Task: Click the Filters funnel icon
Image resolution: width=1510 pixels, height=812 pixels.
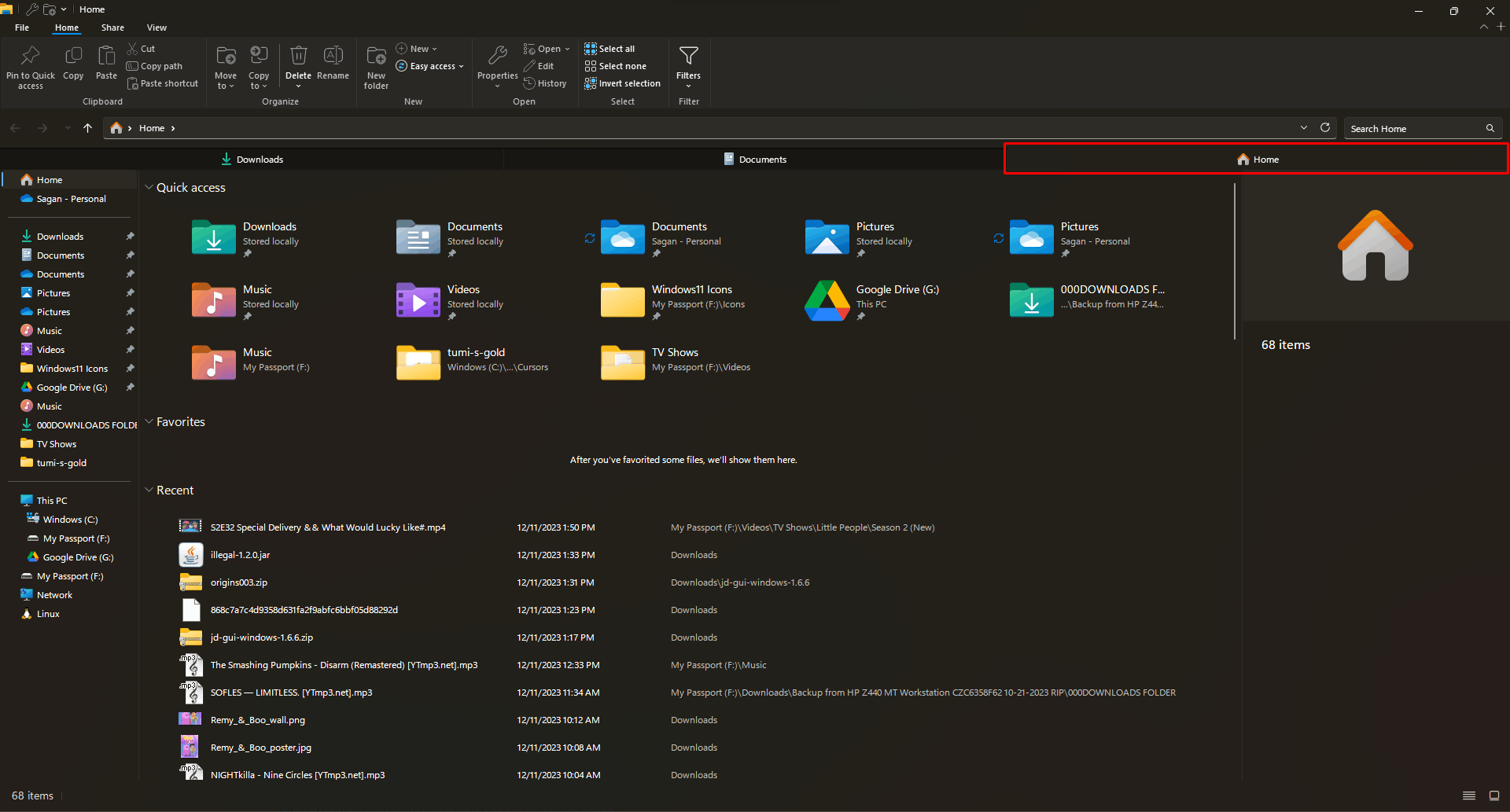Action: tap(688, 57)
